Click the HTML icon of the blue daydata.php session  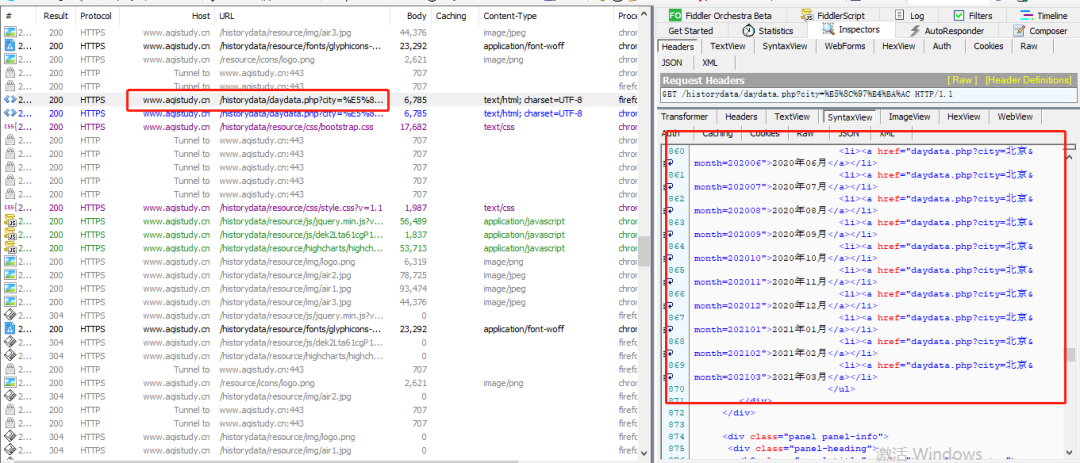click(x=10, y=113)
